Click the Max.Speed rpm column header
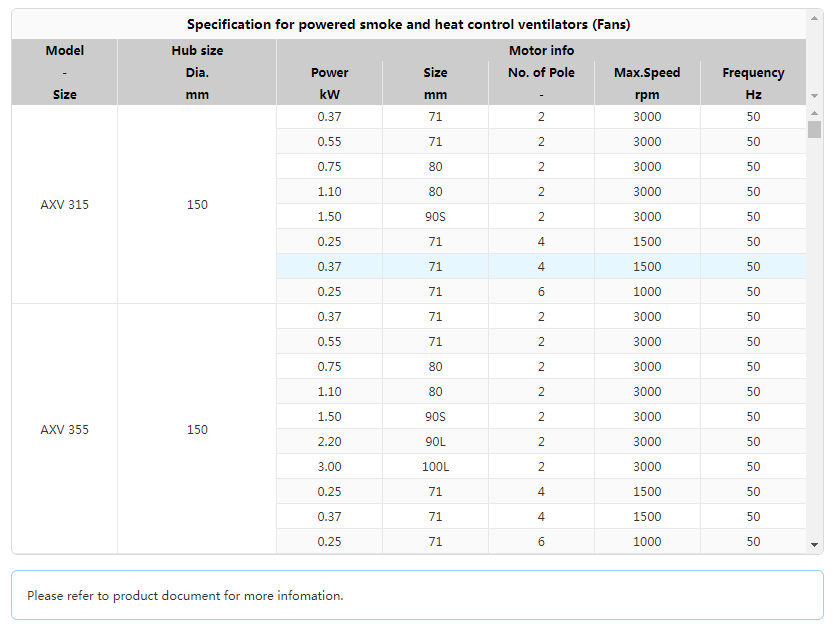The width and height of the screenshot is (834, 631). coord(647,83)
